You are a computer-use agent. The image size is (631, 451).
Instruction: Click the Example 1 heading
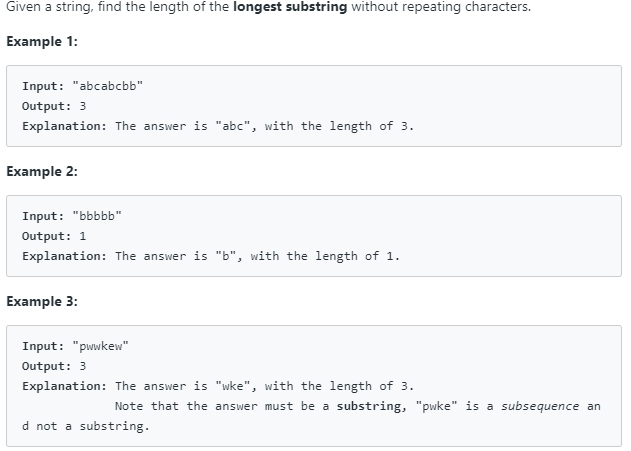point(42,41)
